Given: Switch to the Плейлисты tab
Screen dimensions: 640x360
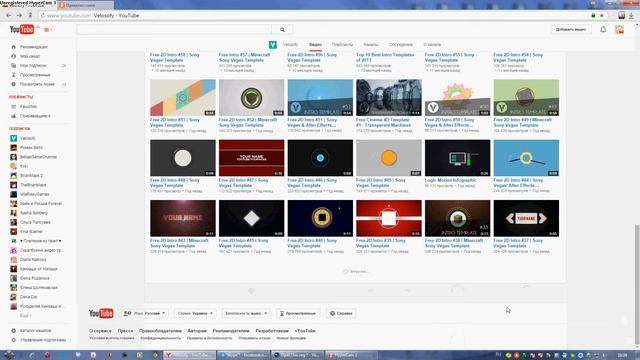Looking at the screenshot, I should point(342,44).
